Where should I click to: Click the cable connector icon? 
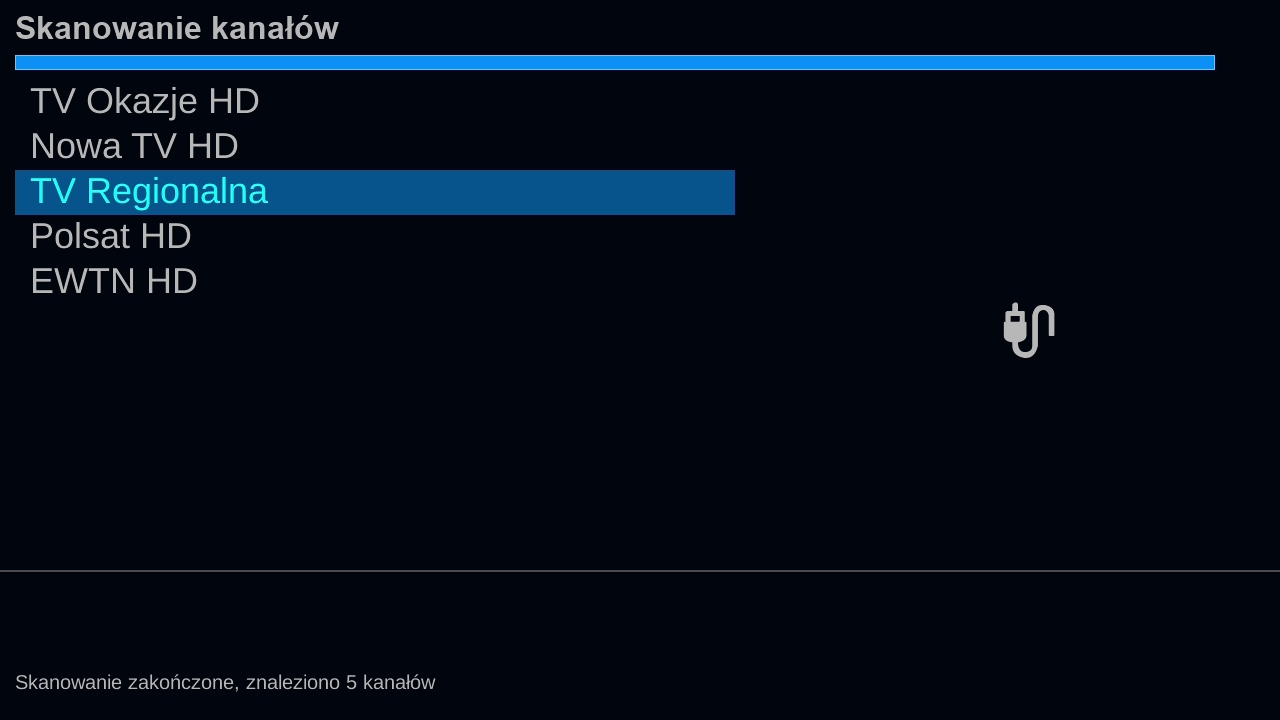(x=1029, y=330)
